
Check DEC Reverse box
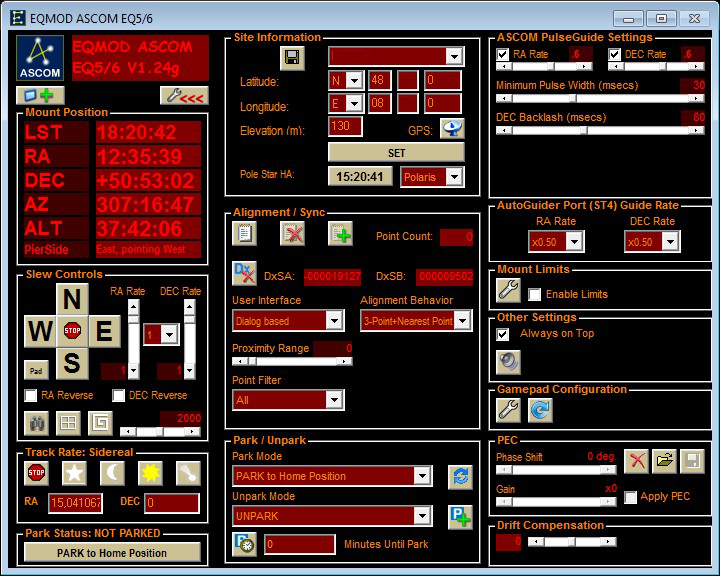pyautogui.click(x=118, y=395)
